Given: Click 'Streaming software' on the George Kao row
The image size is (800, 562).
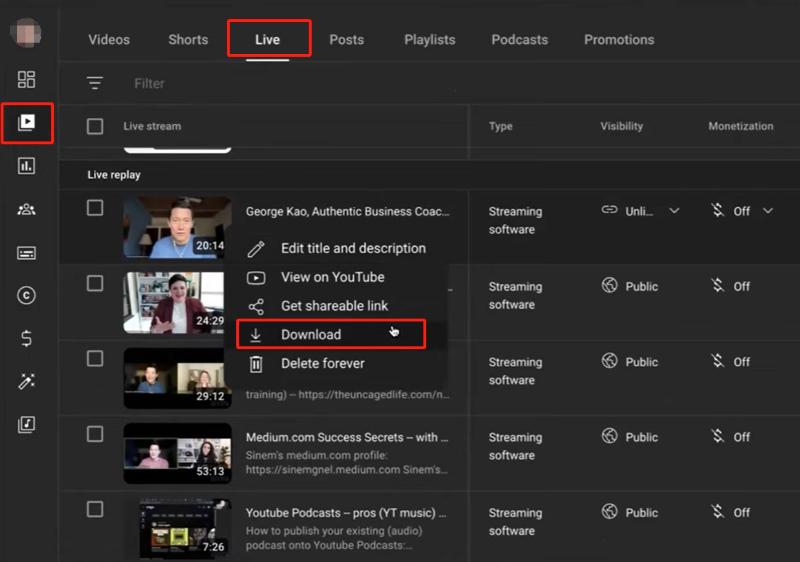Looking at the screenshot, I should pyautogui.click(x=515, y=220).
